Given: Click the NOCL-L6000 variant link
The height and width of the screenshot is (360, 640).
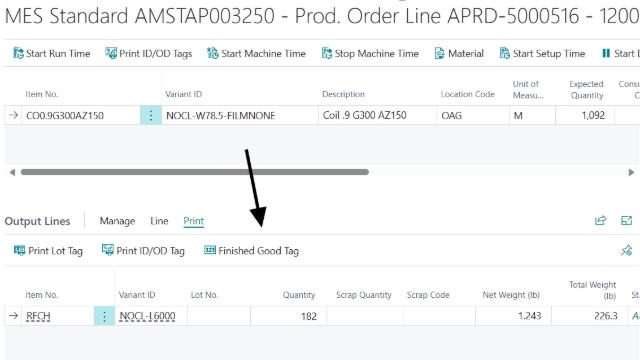Looking at the screenshot, I should pyautogui.click(x=147, y=316).
